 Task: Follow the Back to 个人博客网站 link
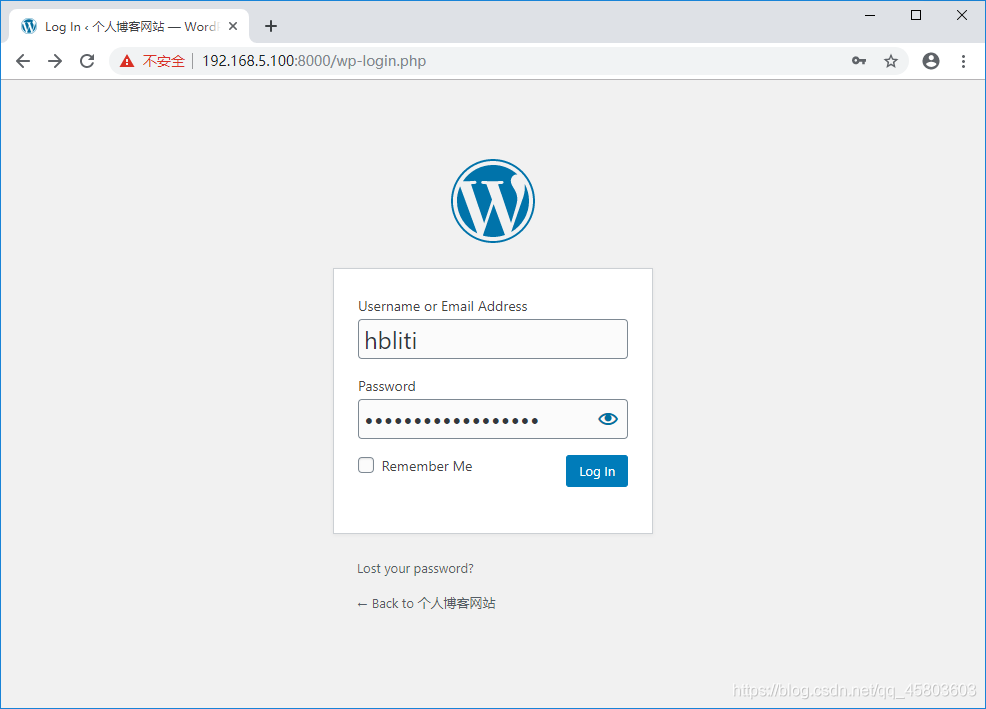[x=426, y=603]
